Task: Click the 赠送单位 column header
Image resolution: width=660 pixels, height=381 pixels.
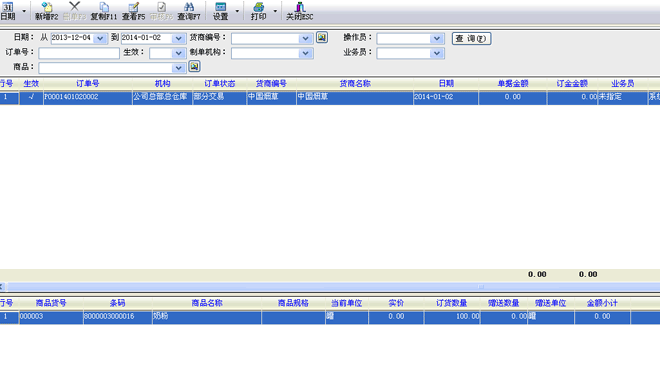Action: [x=551, y=303]
